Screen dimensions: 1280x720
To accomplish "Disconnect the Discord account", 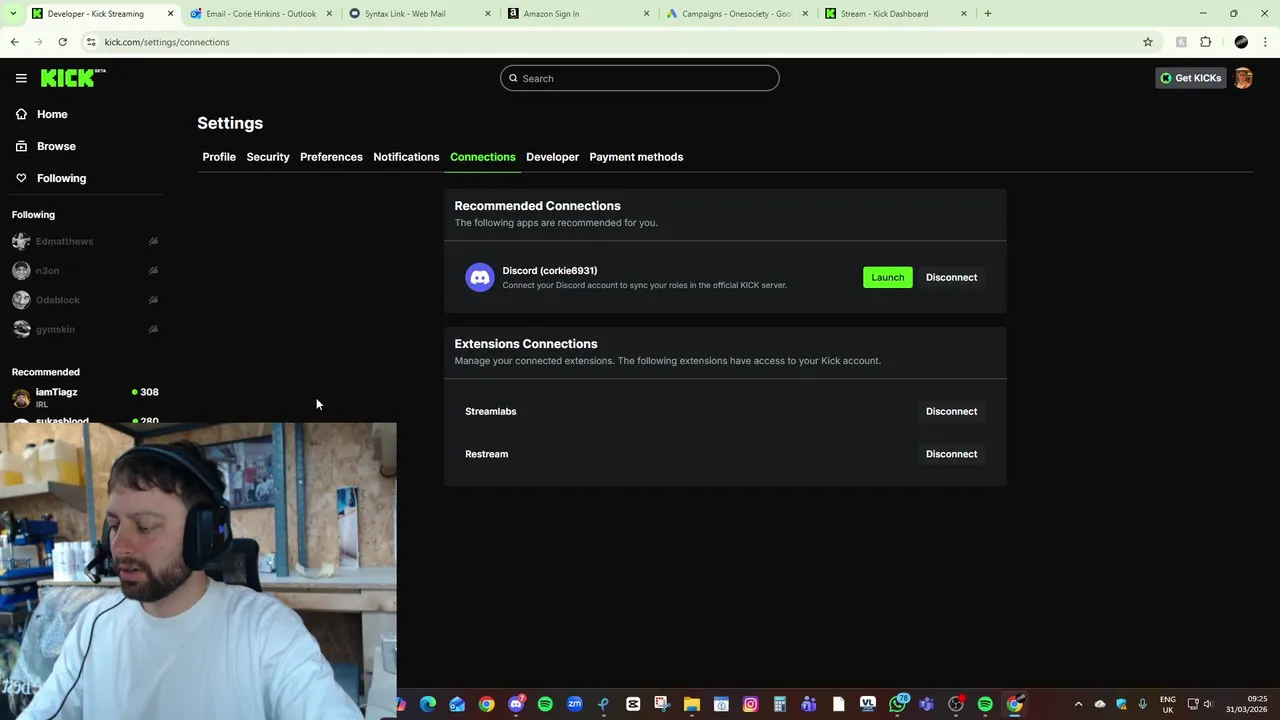I will coord(951,277).
